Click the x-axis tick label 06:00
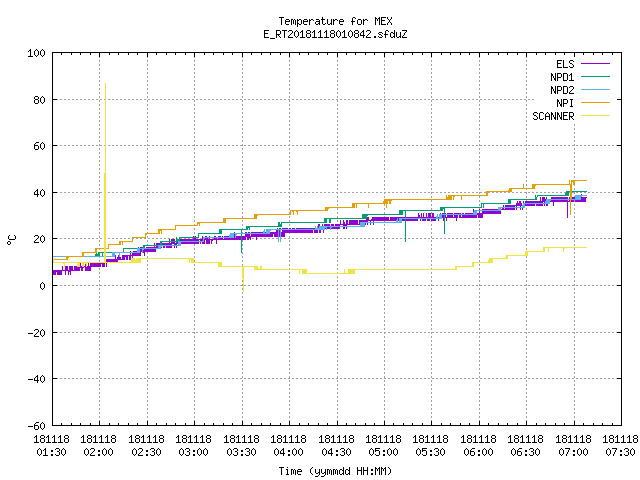The image size is (640, 480). point(478,452)
